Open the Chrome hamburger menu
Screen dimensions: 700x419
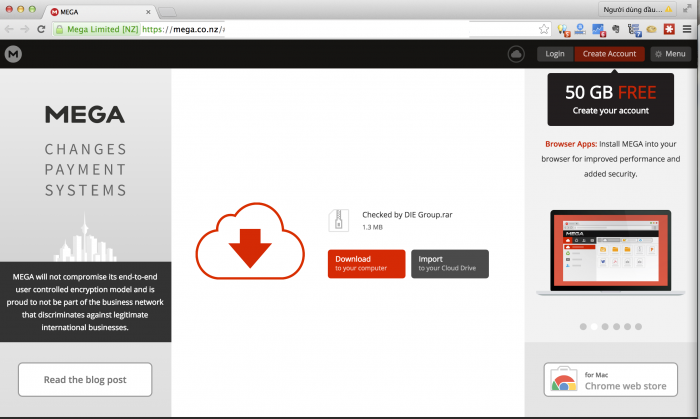(688, 29)
